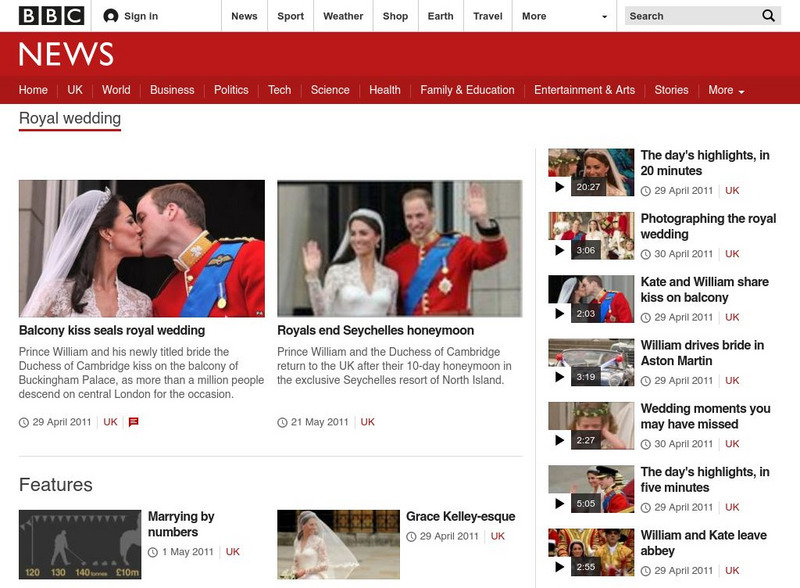This screenshot has height=588, width=800.
Task: Open the Grace Kelley-esque feature link
Action: [460, 517]
